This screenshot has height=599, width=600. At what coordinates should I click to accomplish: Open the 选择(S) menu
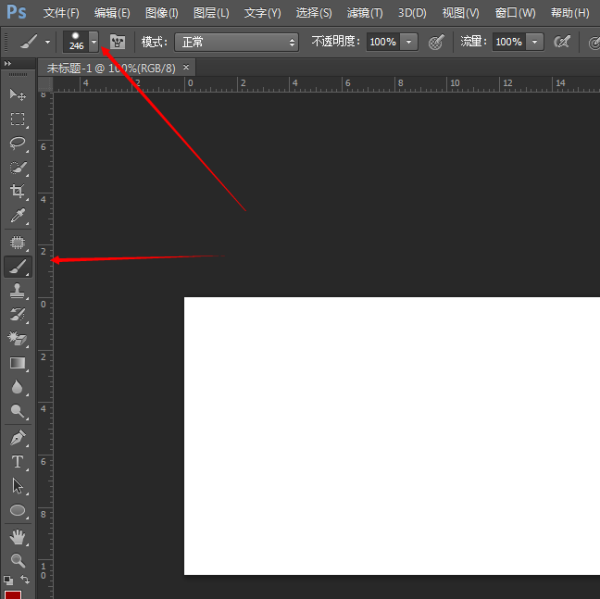click(x=314, y=13)
